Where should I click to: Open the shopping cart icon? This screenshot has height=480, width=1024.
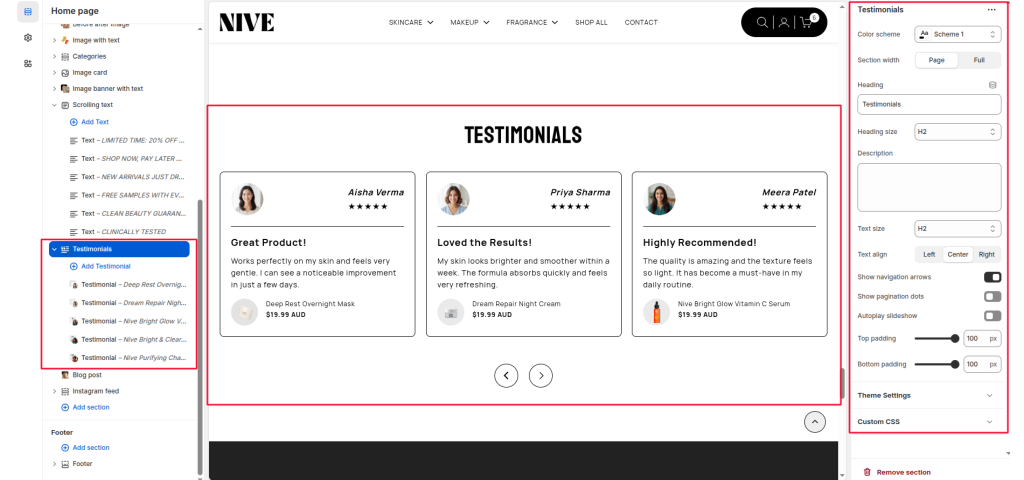point(808,22)
